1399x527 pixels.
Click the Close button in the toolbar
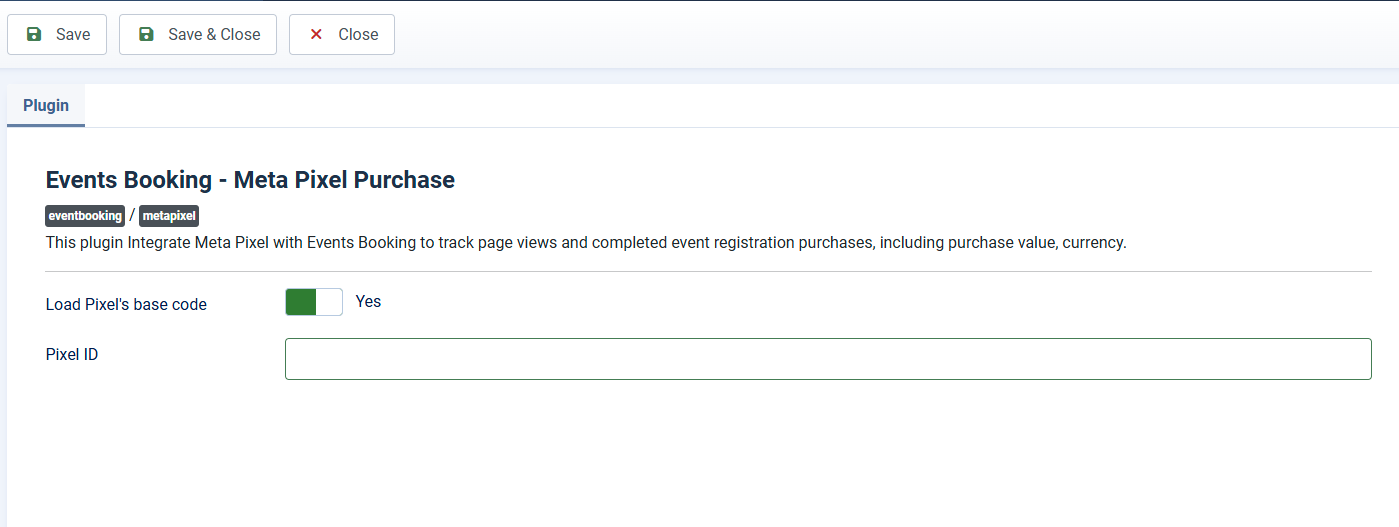click(x=342, y=34)
